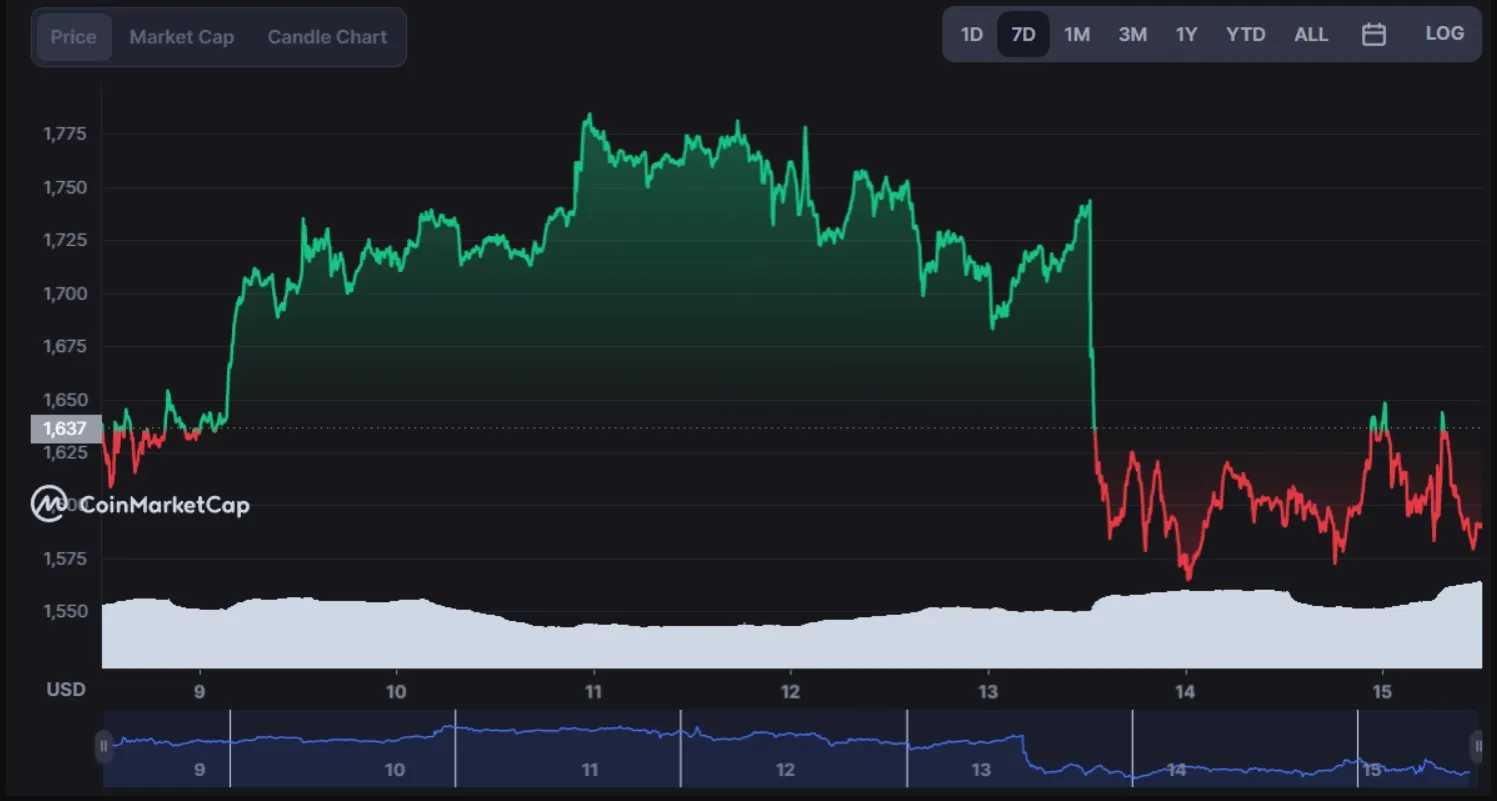
Task: Toggle the LOG scale button
Action: tap(1445, 34)
